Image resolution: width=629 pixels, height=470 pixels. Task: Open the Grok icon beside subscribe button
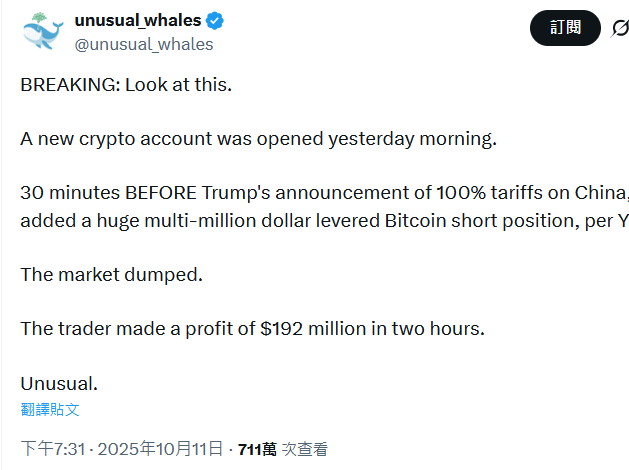point(620,28)
